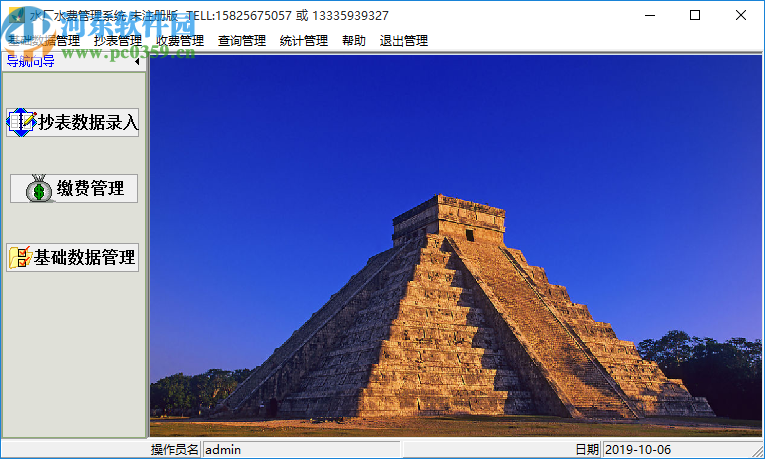Click the 抄表数据录入 button
Viewport: 765px width, 459px height.
[x=73, y=122]
